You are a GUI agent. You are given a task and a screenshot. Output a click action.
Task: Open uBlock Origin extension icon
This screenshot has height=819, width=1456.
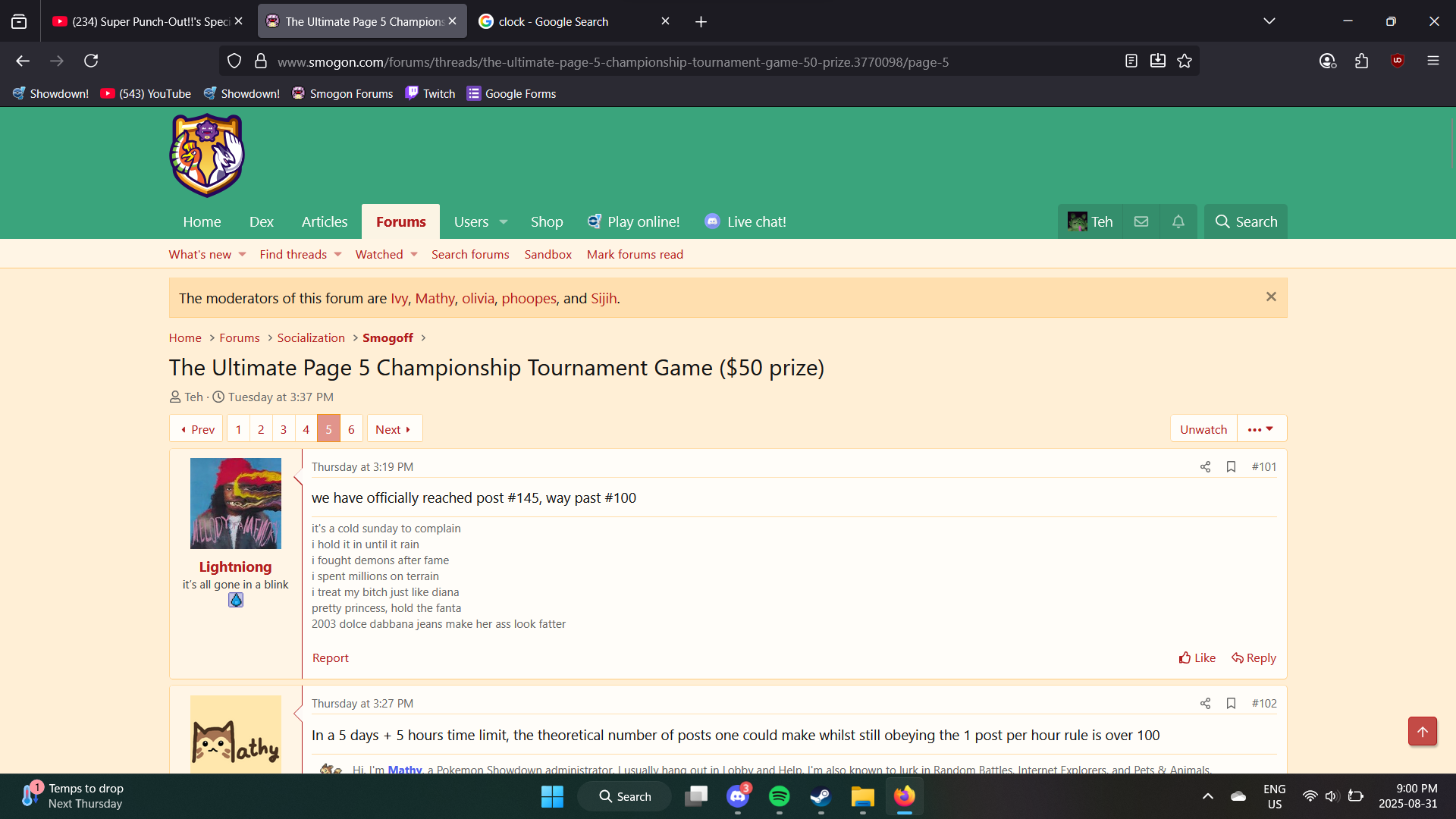pyautogui.click(x=1398, y=61)
